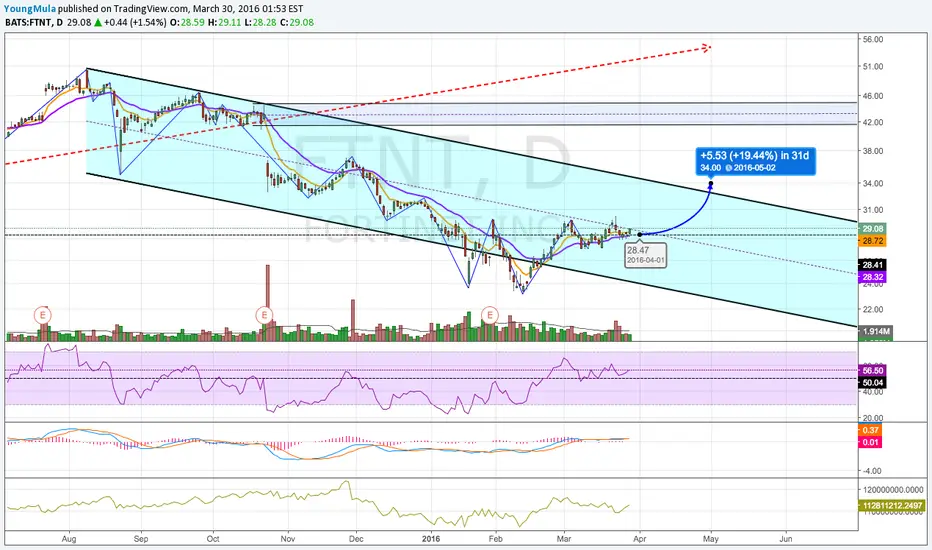Open the YoungMula author link

coord(30,9)
